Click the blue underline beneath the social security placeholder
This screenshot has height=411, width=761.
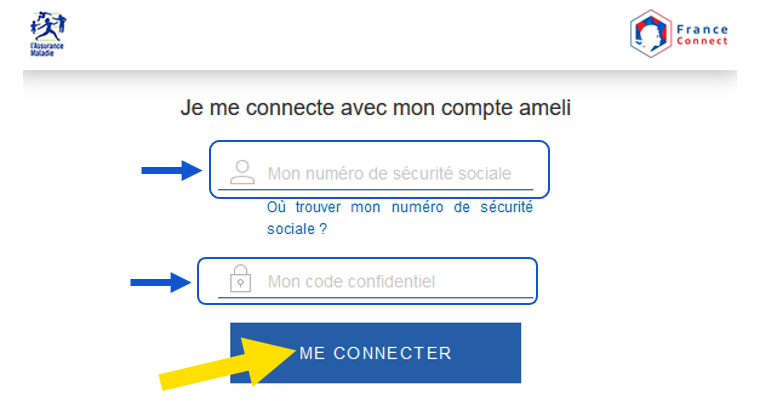pyautogui.click(x=376, y=189)
